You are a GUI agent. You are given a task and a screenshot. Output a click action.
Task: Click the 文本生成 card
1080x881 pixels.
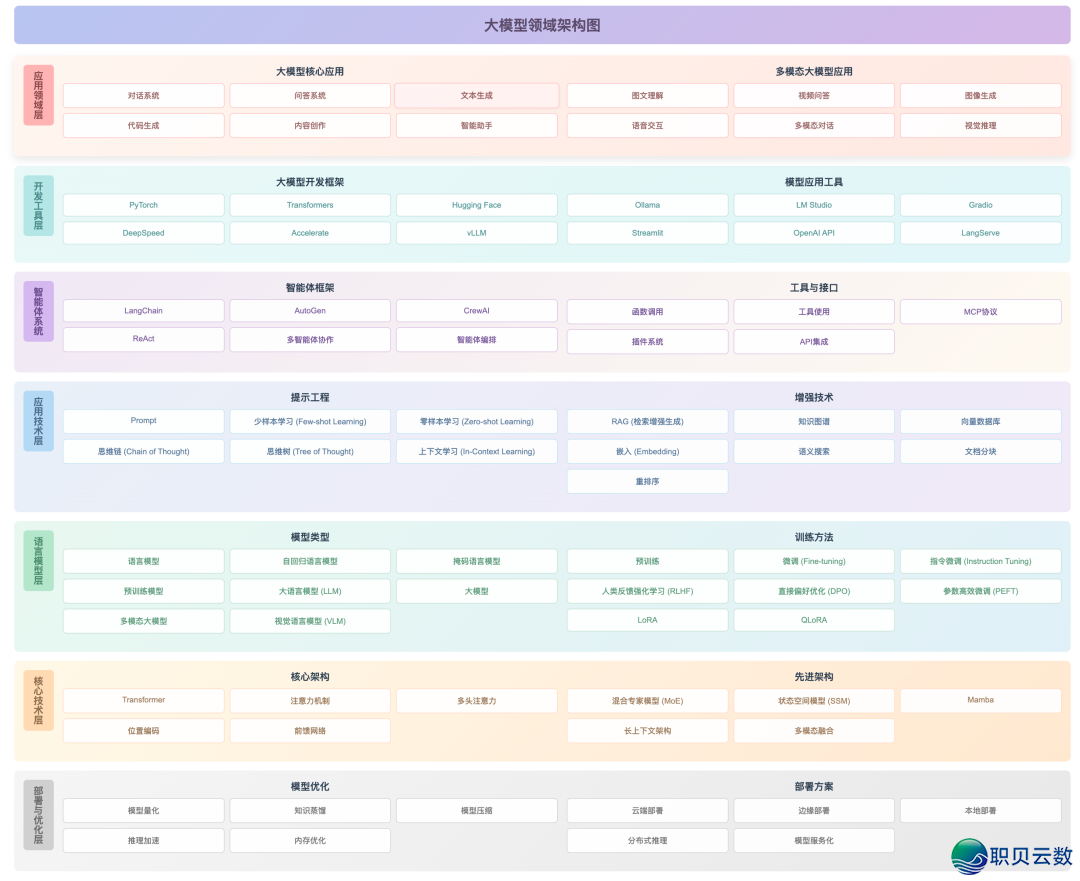coord(476,96)
